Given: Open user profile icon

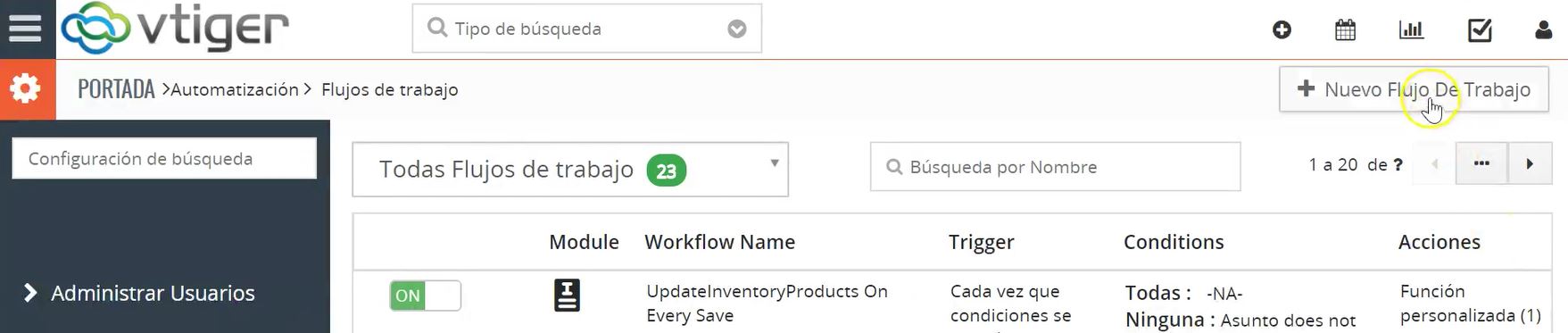Looking at the screenshot, I should tap(1543, 30).
